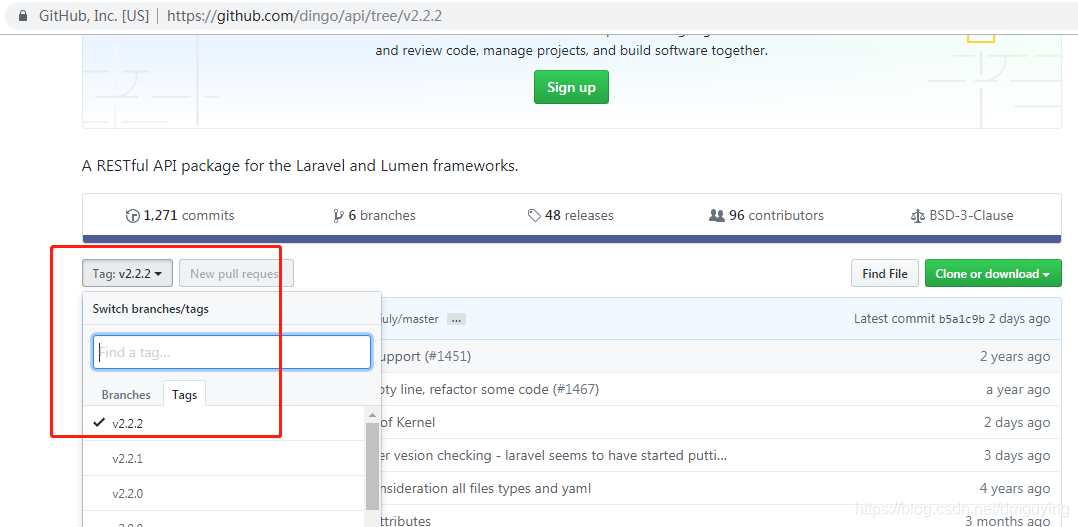Image resolution: width=1078 pixels, height=527 pixels.
Task: Open the latest commit b5a1c9b link
Action: [x=962, y=319]
